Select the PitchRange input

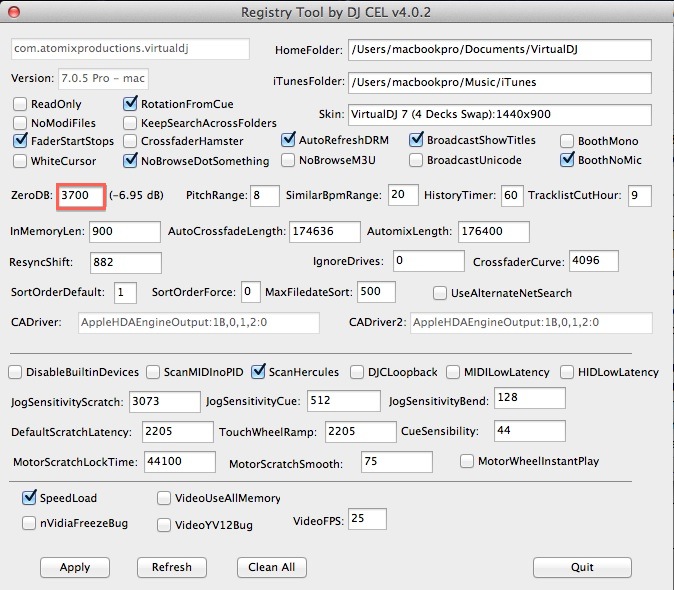click(x=265, y=196)
